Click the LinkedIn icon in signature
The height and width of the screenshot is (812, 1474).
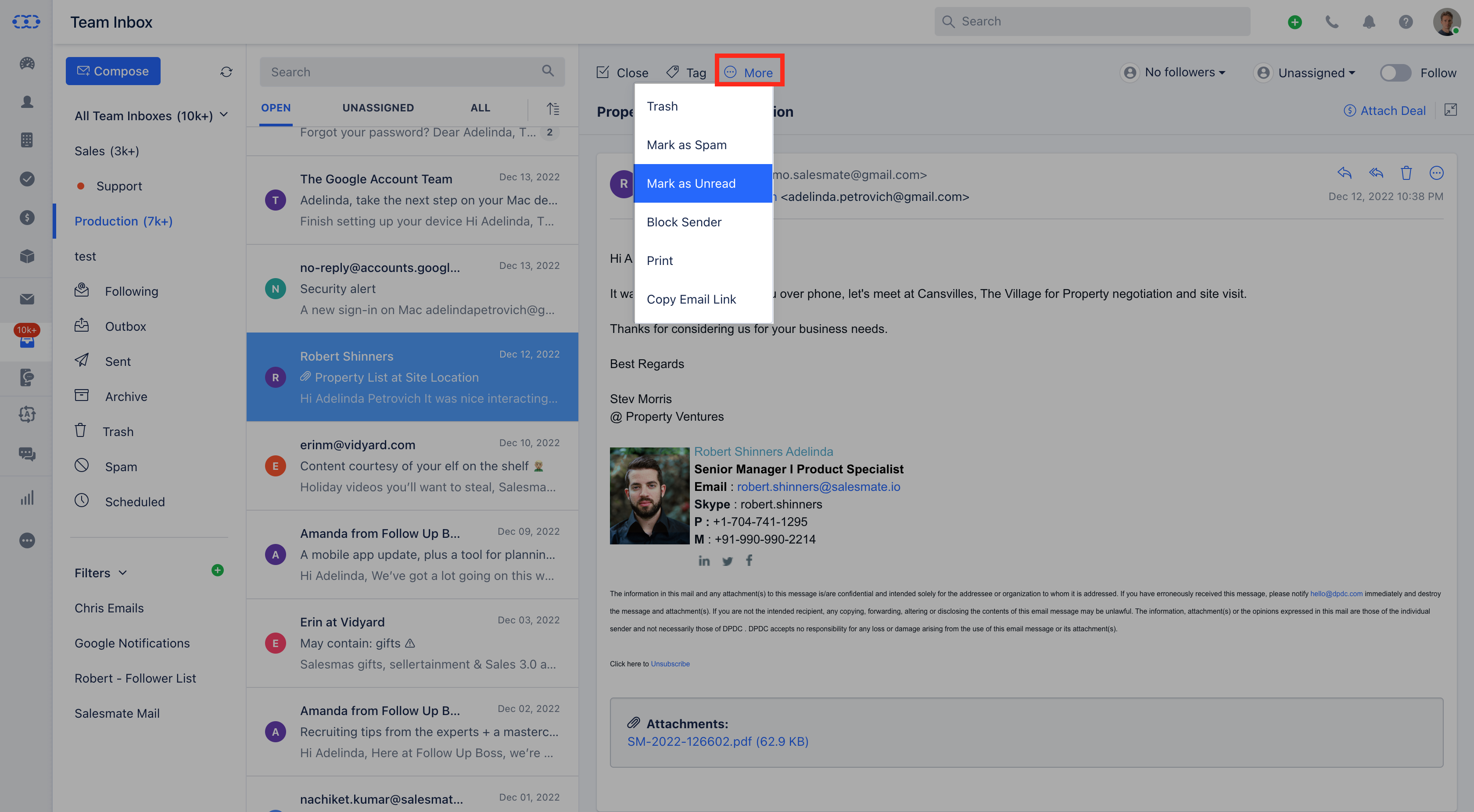pyautogui.click(x=704, y=561)
